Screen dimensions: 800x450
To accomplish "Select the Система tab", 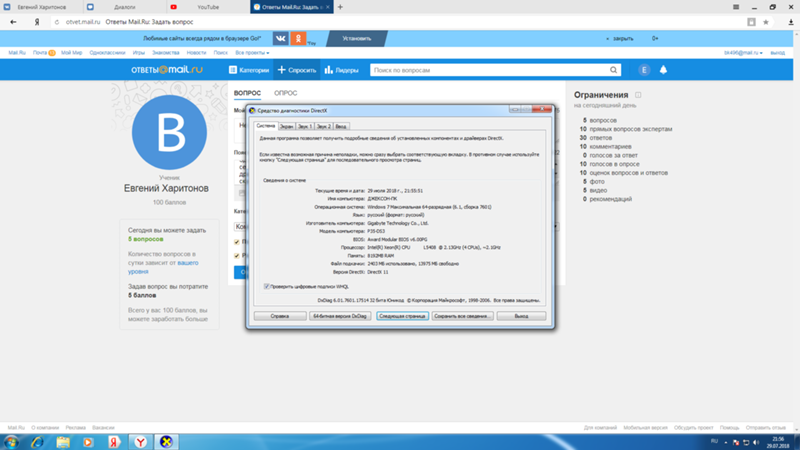I will (266, 126).
